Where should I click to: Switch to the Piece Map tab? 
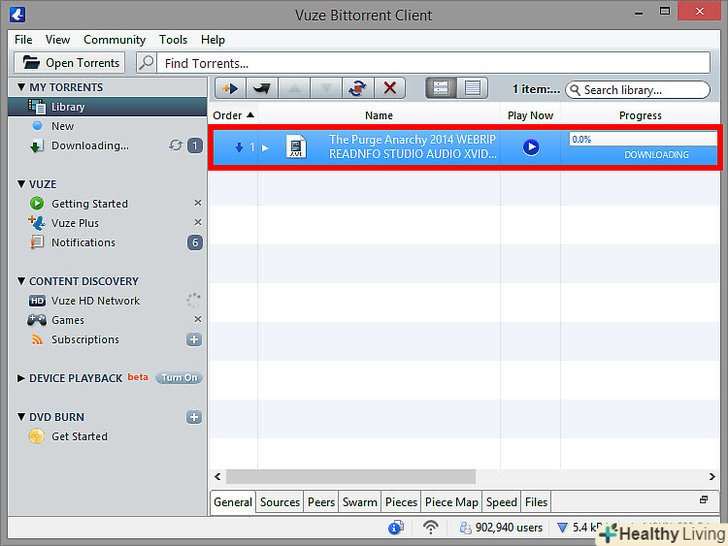tap(451, 502)
